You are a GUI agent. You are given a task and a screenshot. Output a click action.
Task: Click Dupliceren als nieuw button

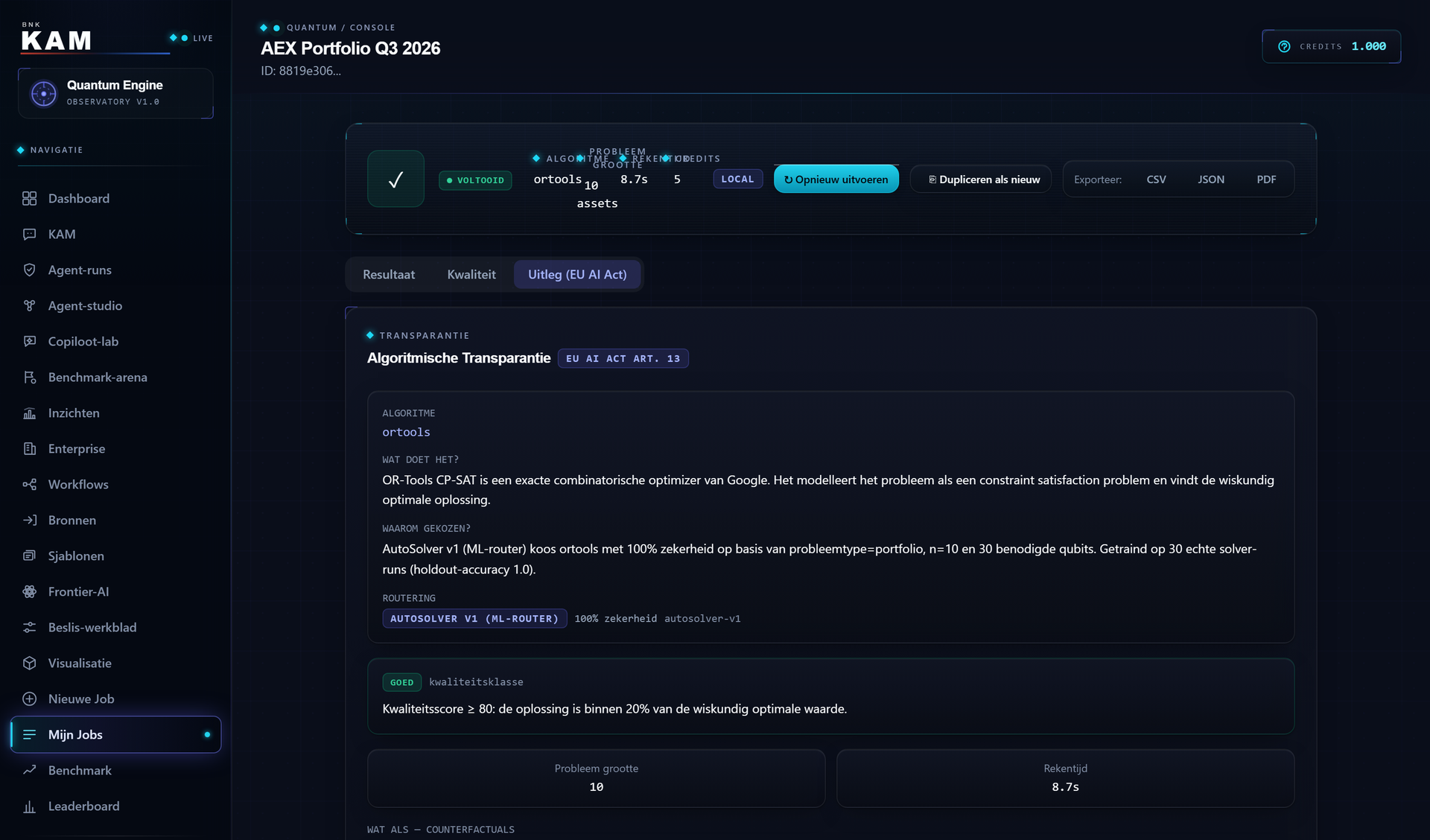tap(981, 179)
